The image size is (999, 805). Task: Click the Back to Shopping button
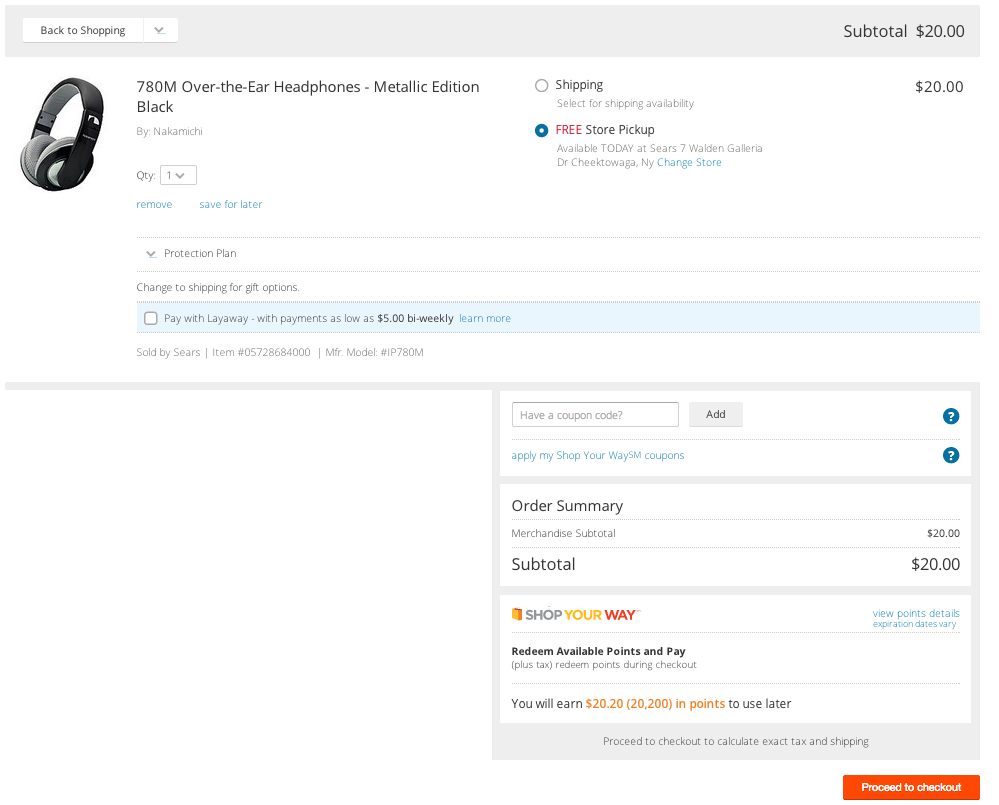83,31
